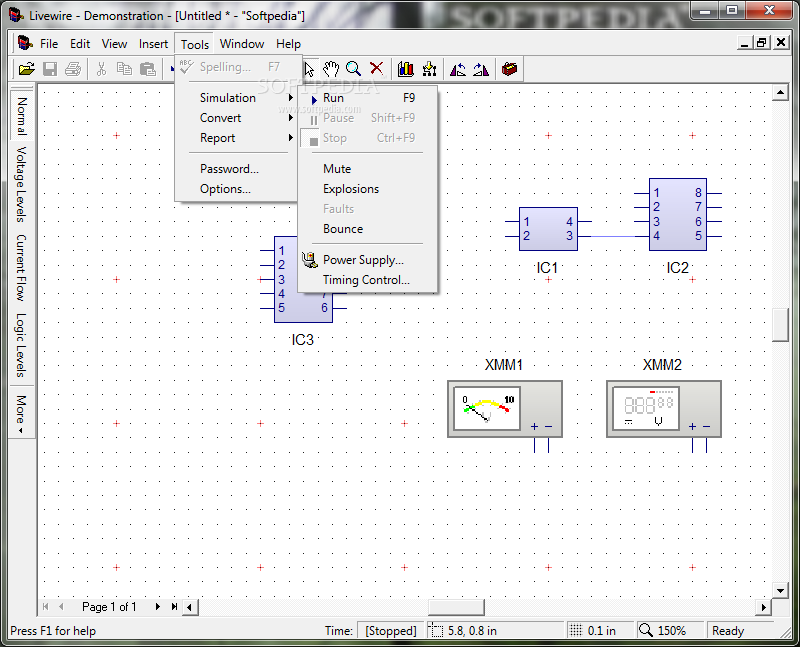Expand the Report submenu
This screenshot has width=800, height=647.
click(x=238, y=138)
